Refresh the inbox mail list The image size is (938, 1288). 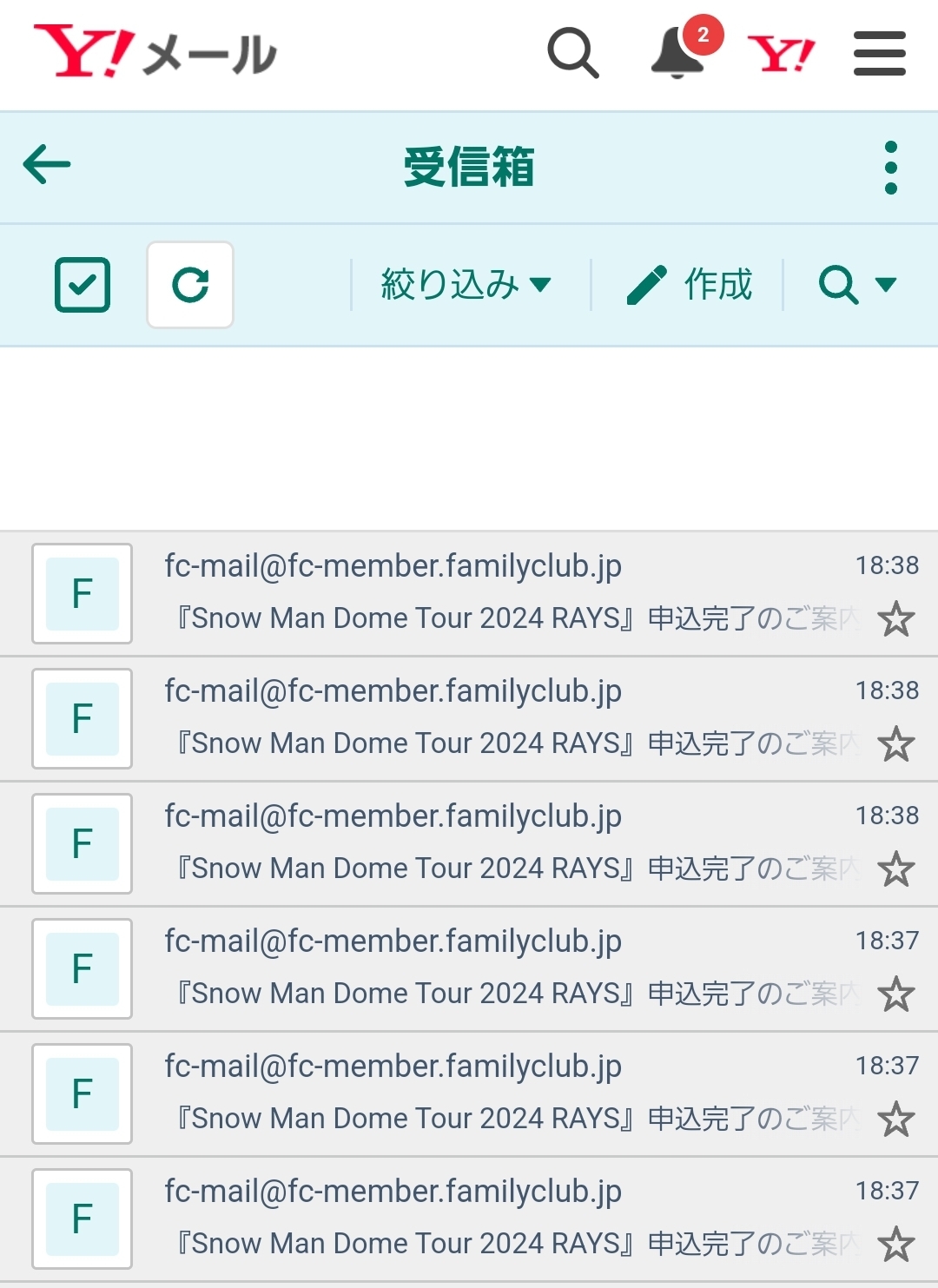click(190, 285)
